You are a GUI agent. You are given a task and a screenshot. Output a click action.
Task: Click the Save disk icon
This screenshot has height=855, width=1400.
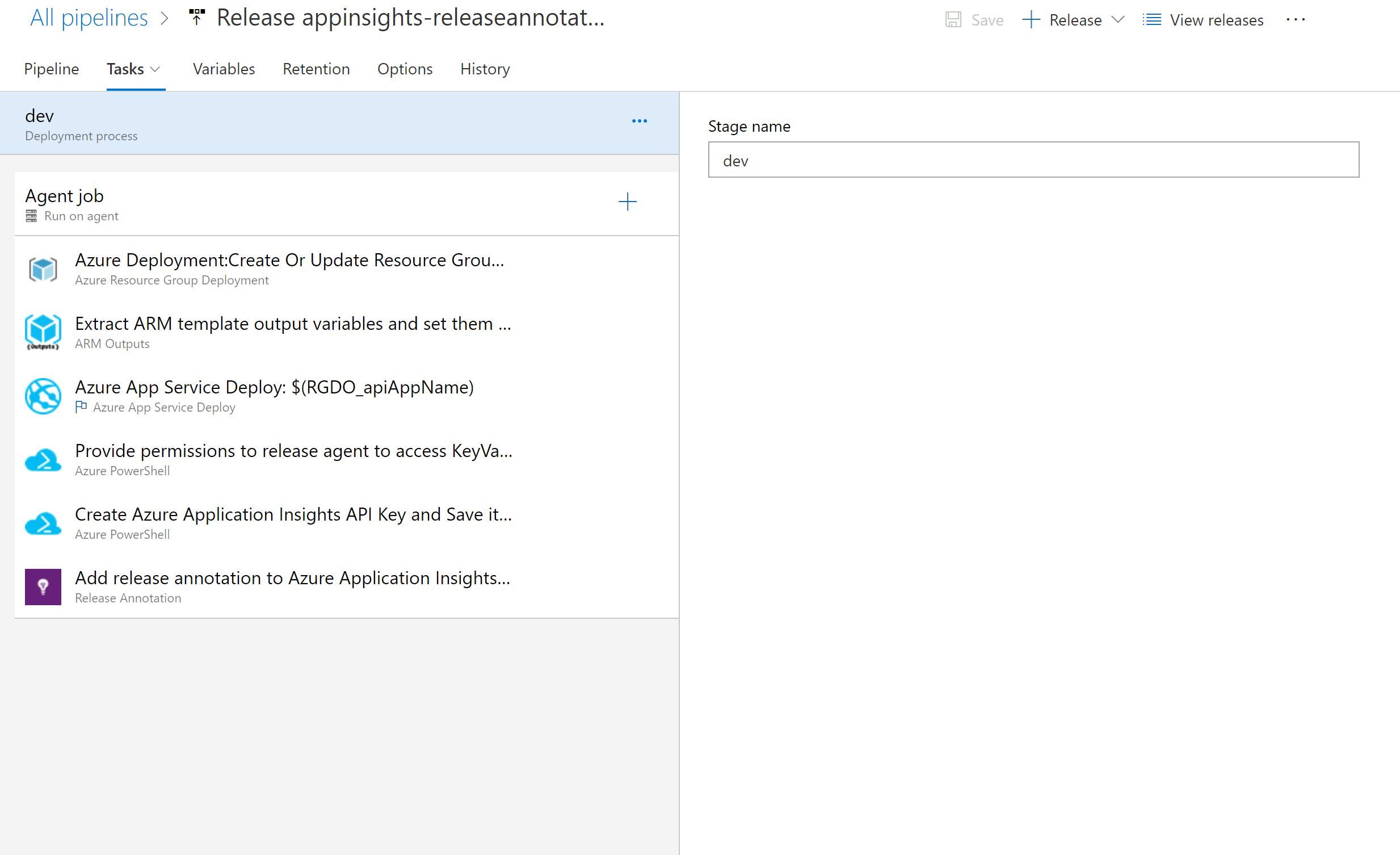(x=954, y=19)
